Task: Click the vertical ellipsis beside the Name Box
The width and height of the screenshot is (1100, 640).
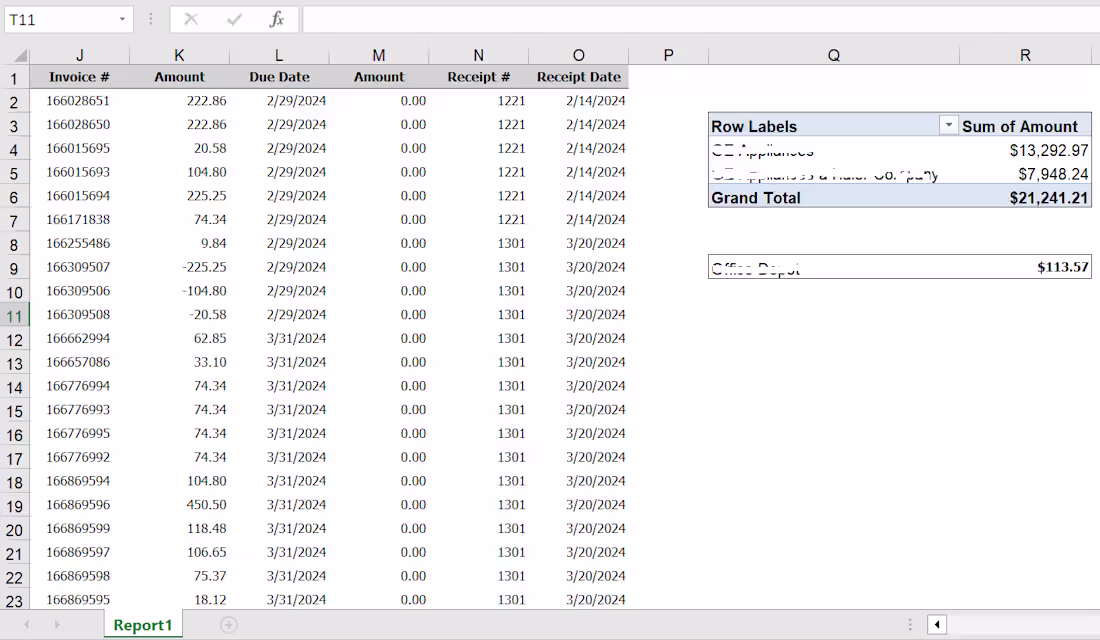Action: pos(150,19)
